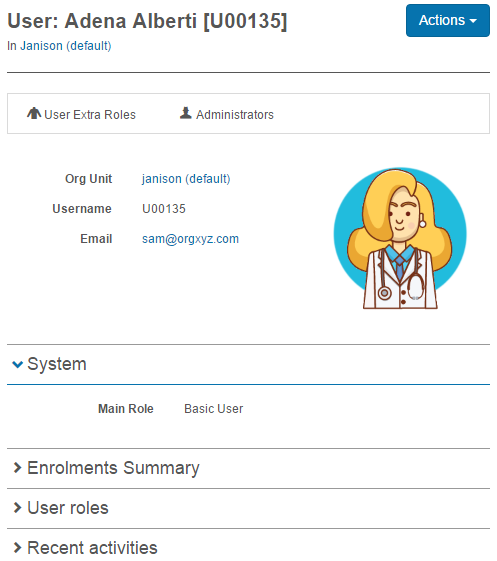Image resolution: width=497 pixels, height=561 pixels.
Task: Open the Administrators tab
Action: click(226, 114)
